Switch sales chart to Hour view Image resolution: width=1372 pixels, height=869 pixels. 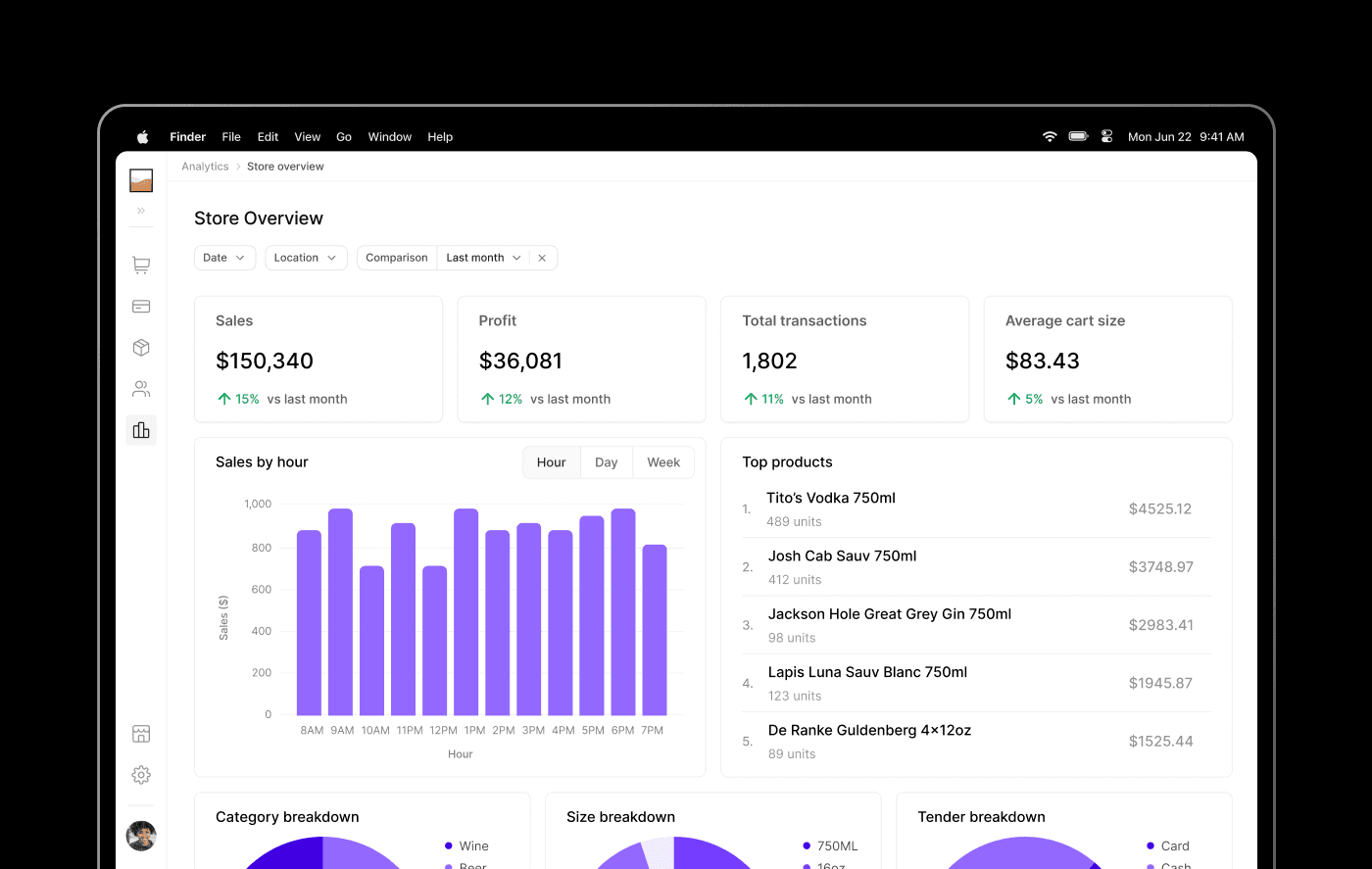[551, 462]
